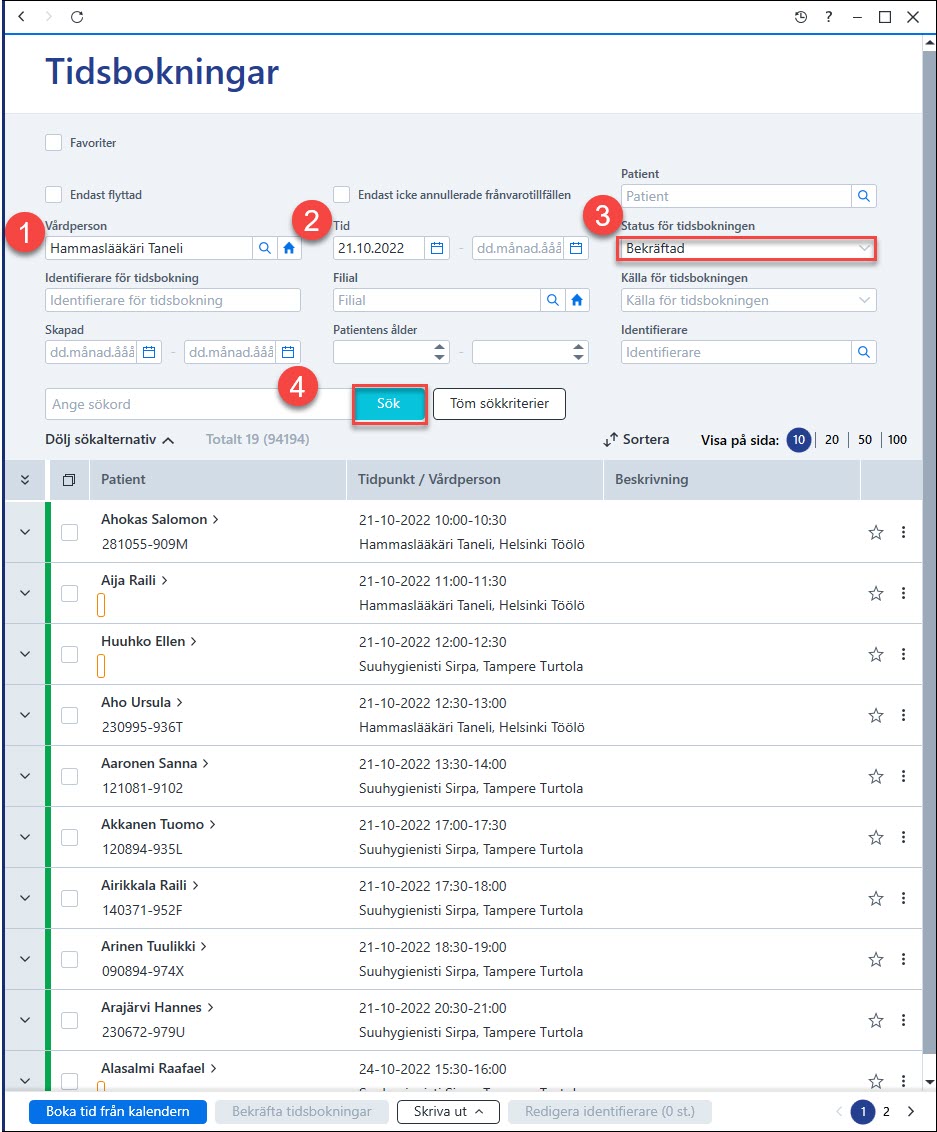Collapse search options via Dölj sökalternativ
The width and height of the screenshot is (937, 1132).
click(109, 440)
